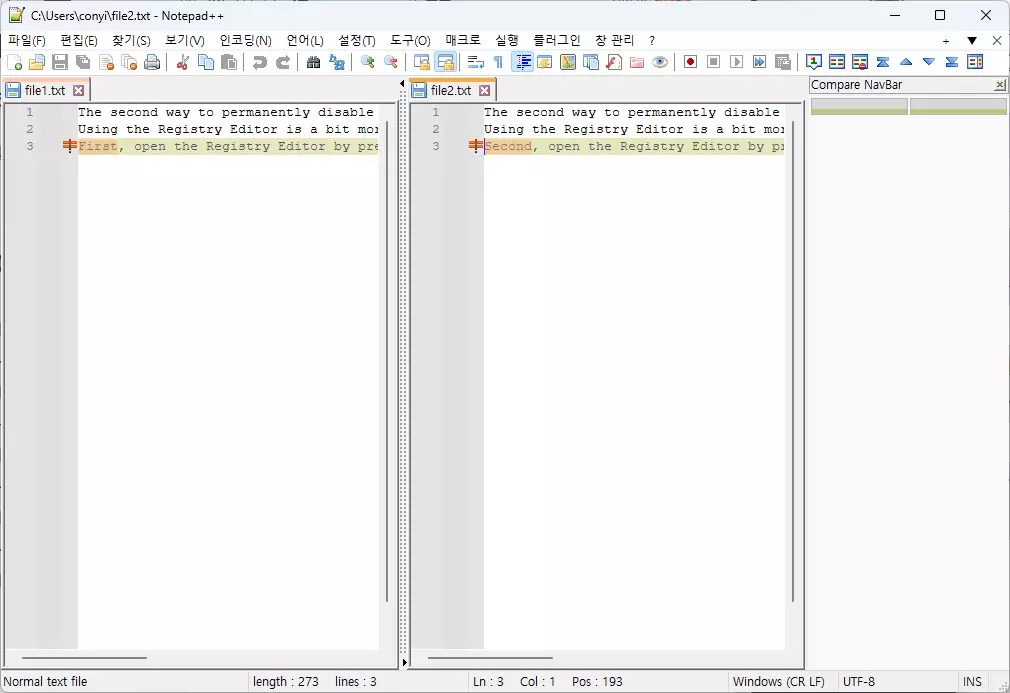The width and height of the screenshot is (1010, 693).
Task: Toggle the indent guide toolbar button
Action: [522, 62]
